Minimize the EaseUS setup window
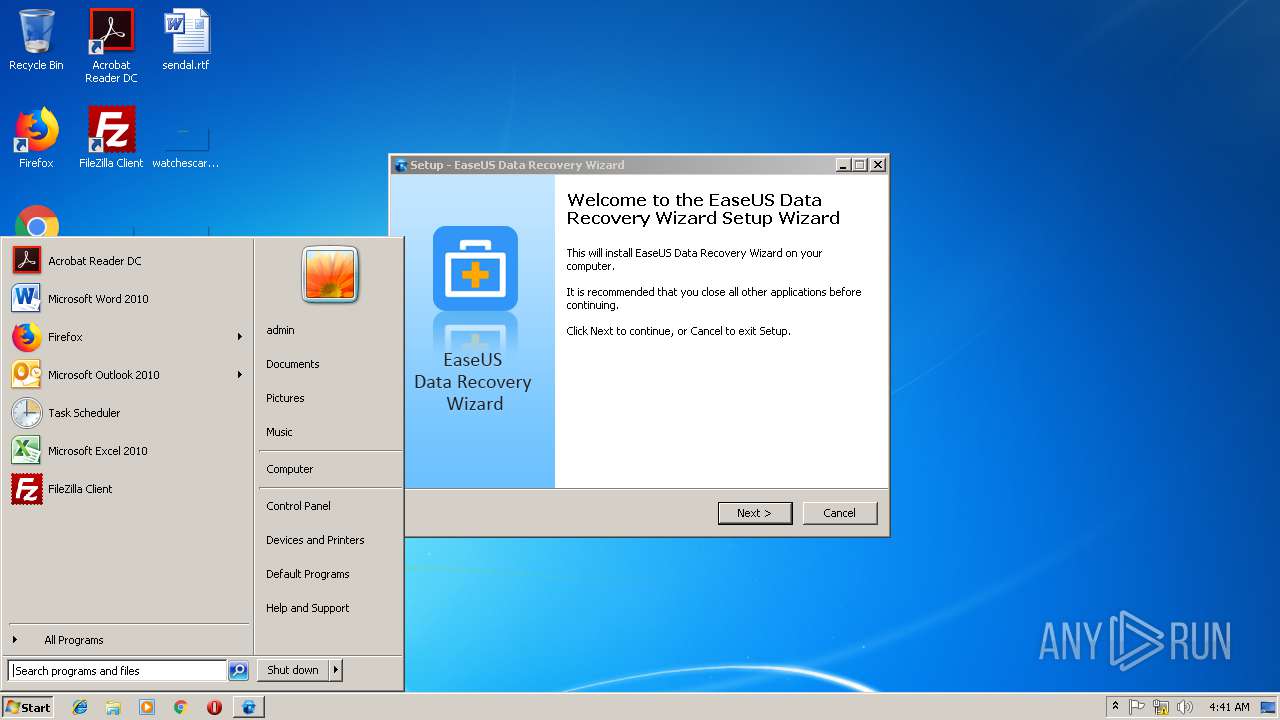Screen dimensions: 1280x720 tap(843, 165)
